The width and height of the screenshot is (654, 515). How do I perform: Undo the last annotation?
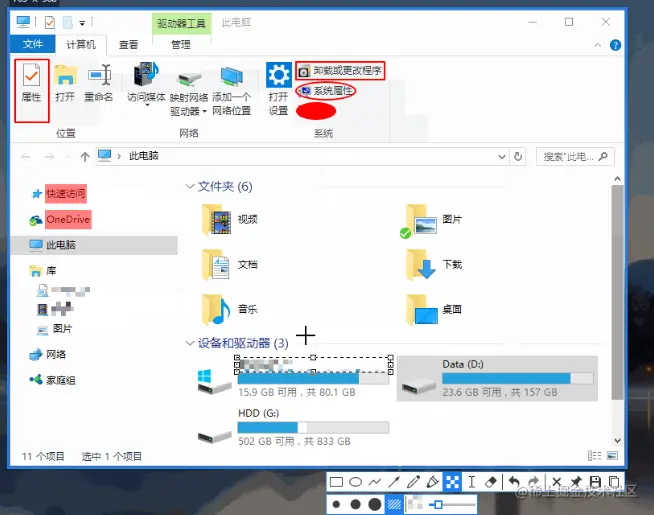point(514,482)
